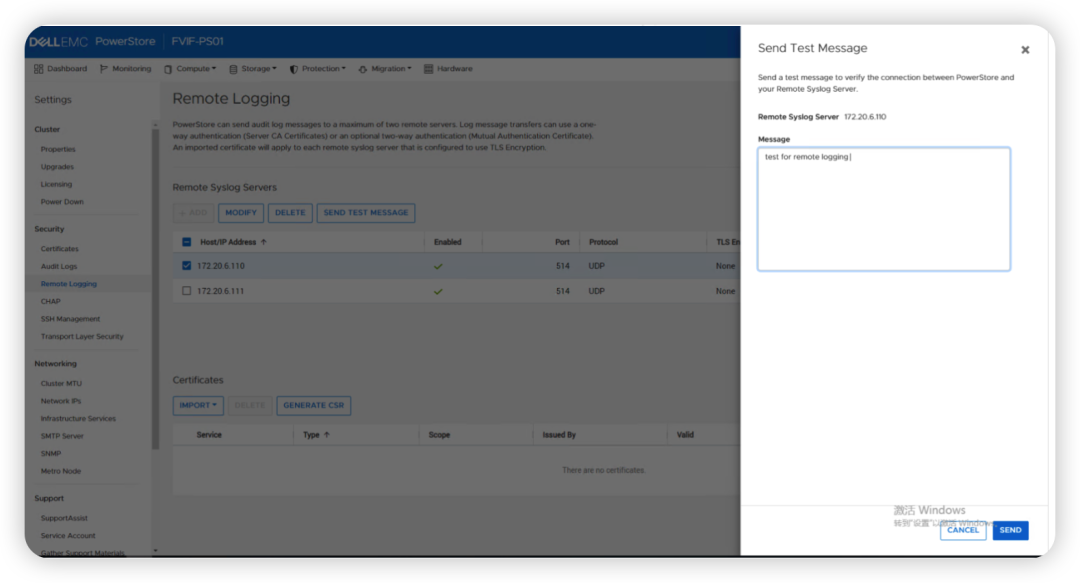Screen dimensions: 1080x583
Task: Click the Issued By column header
Action: pyautogui.click(x=559, y=435)
